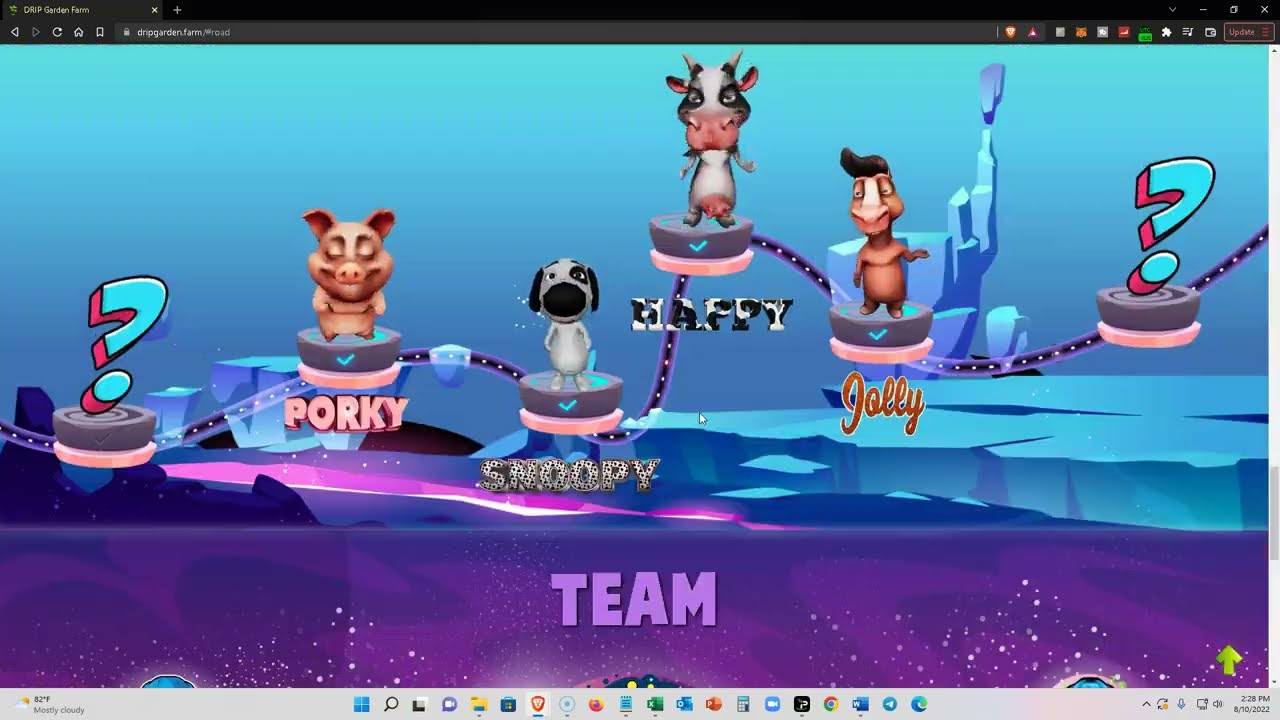The image size is (1280, 720).
Task: Open a new browser tab
Action: [x=177, y=10]
